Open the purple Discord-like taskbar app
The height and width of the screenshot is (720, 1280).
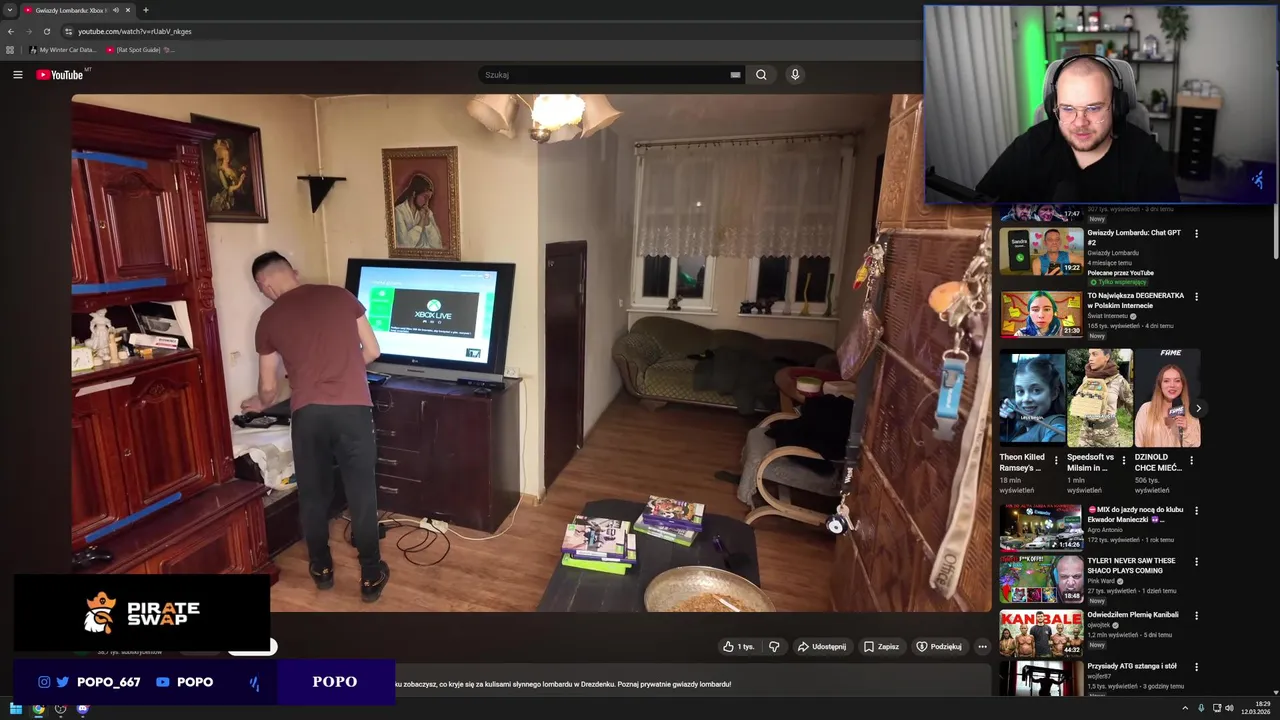pos(83,709)
